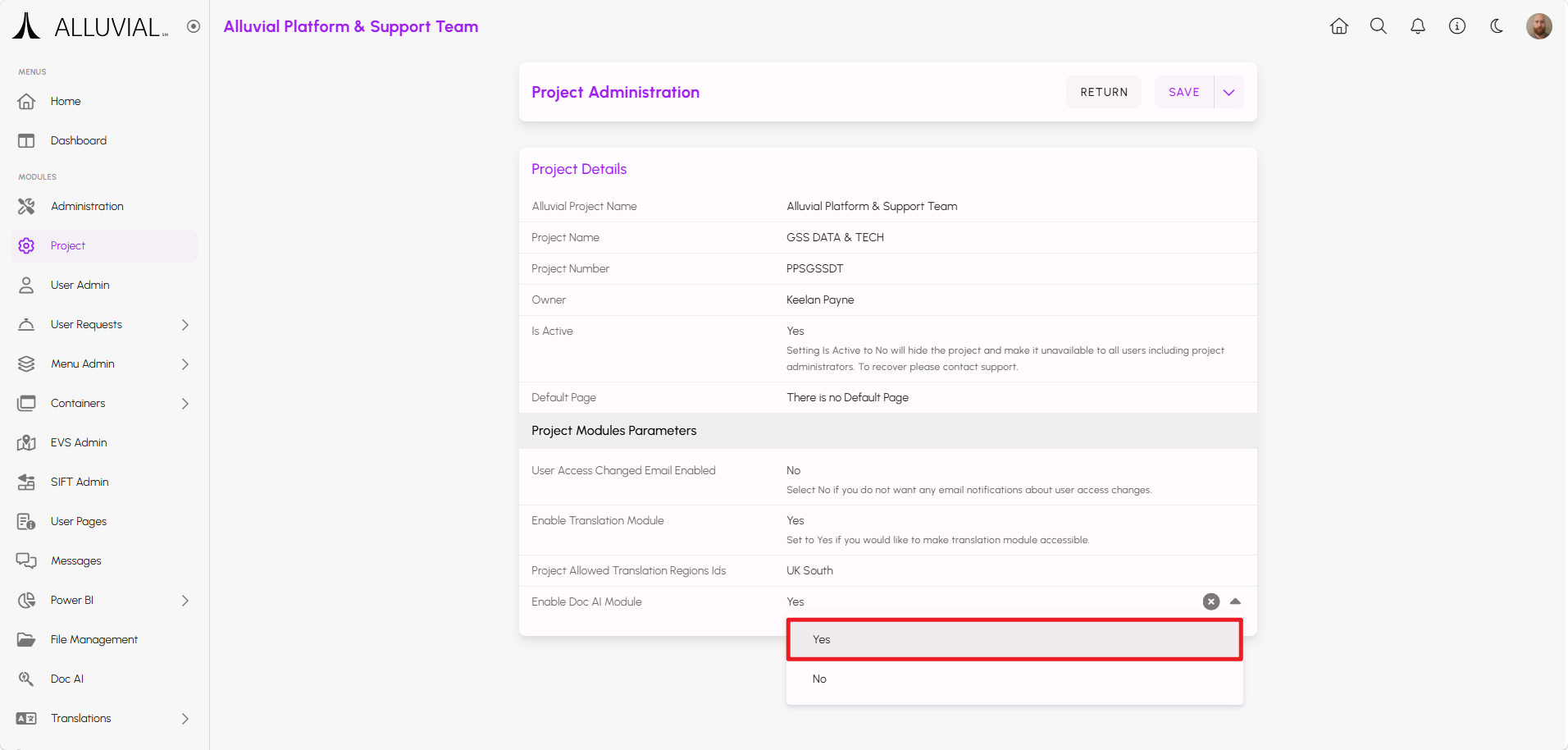
Task: Click the Containers icon
Action: click(26, 404)
